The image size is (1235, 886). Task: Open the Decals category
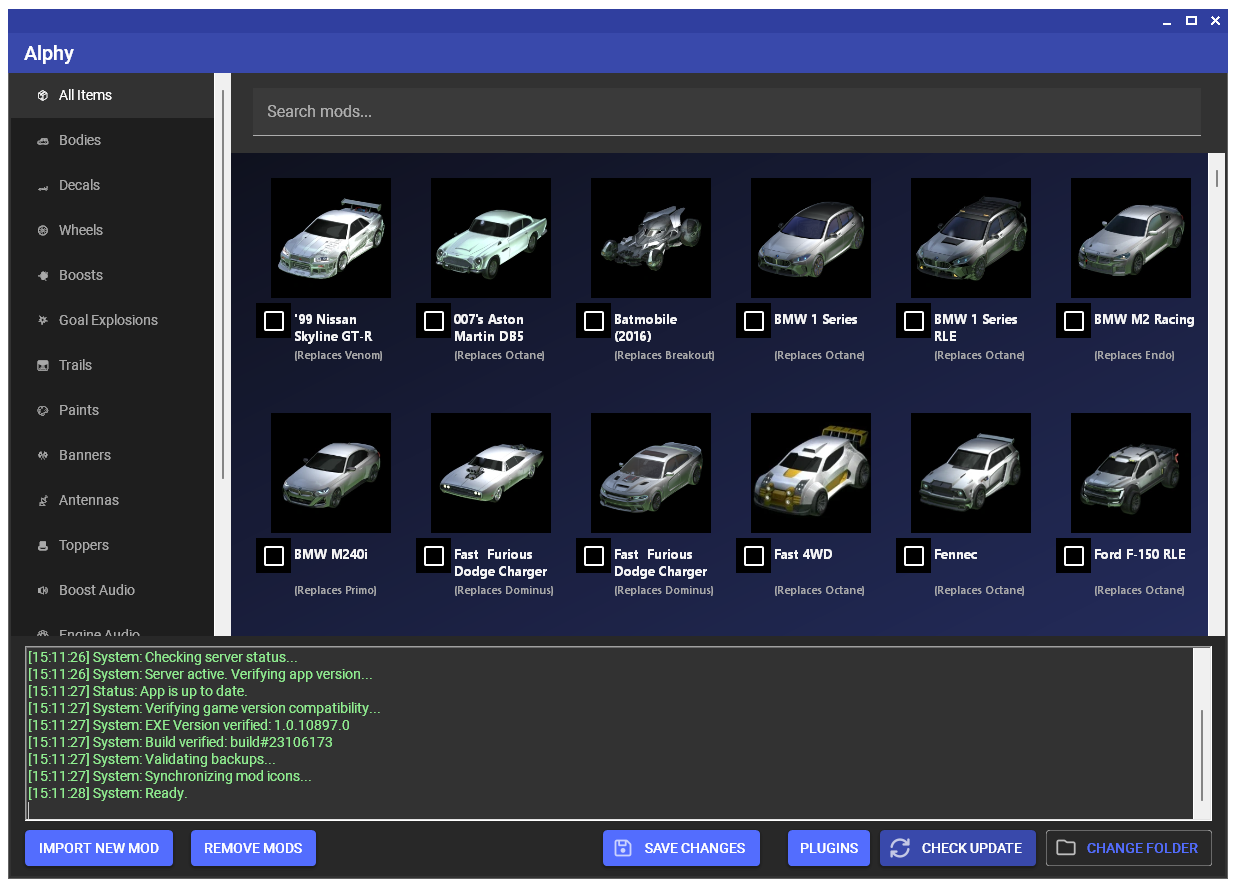pyautogui.click(x=112, y=186)
